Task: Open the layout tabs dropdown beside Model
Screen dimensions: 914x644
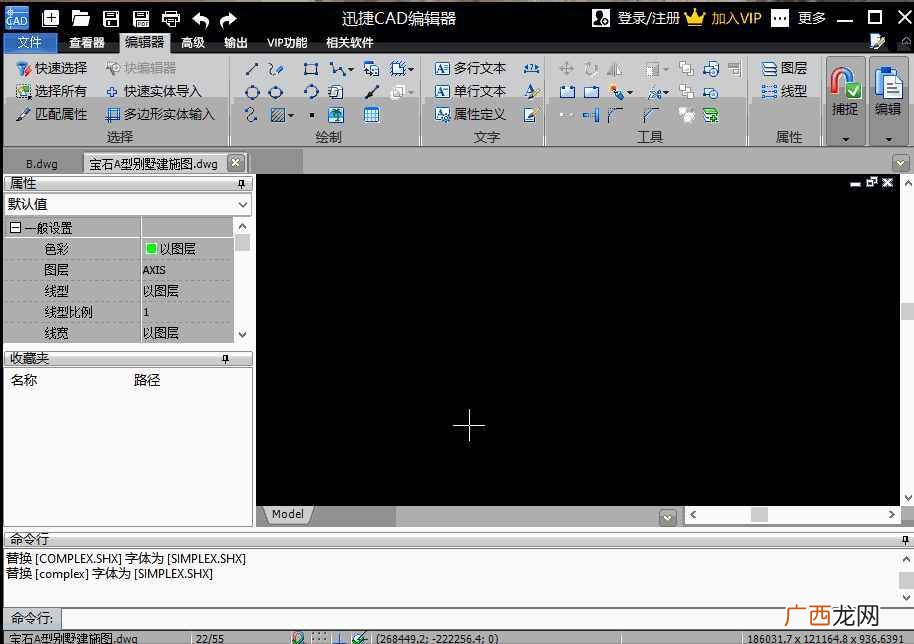Action: click(x=667, y=517)
